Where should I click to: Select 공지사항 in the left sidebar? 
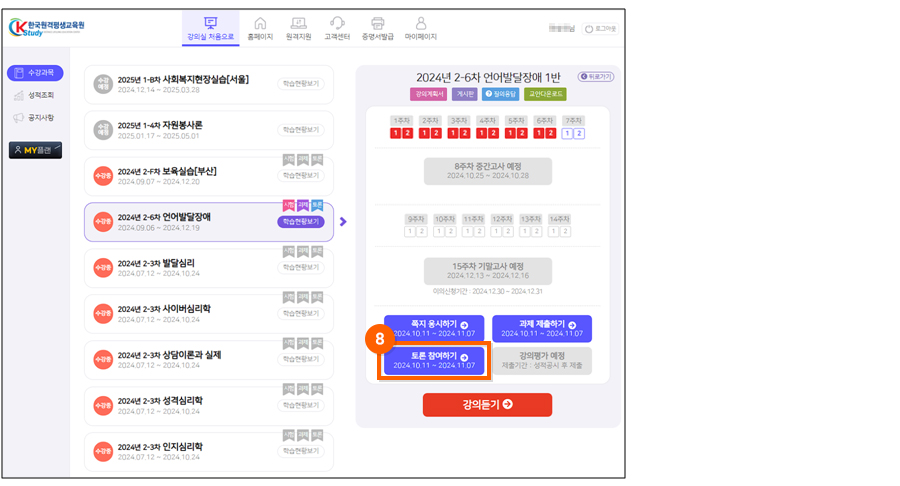35,118
